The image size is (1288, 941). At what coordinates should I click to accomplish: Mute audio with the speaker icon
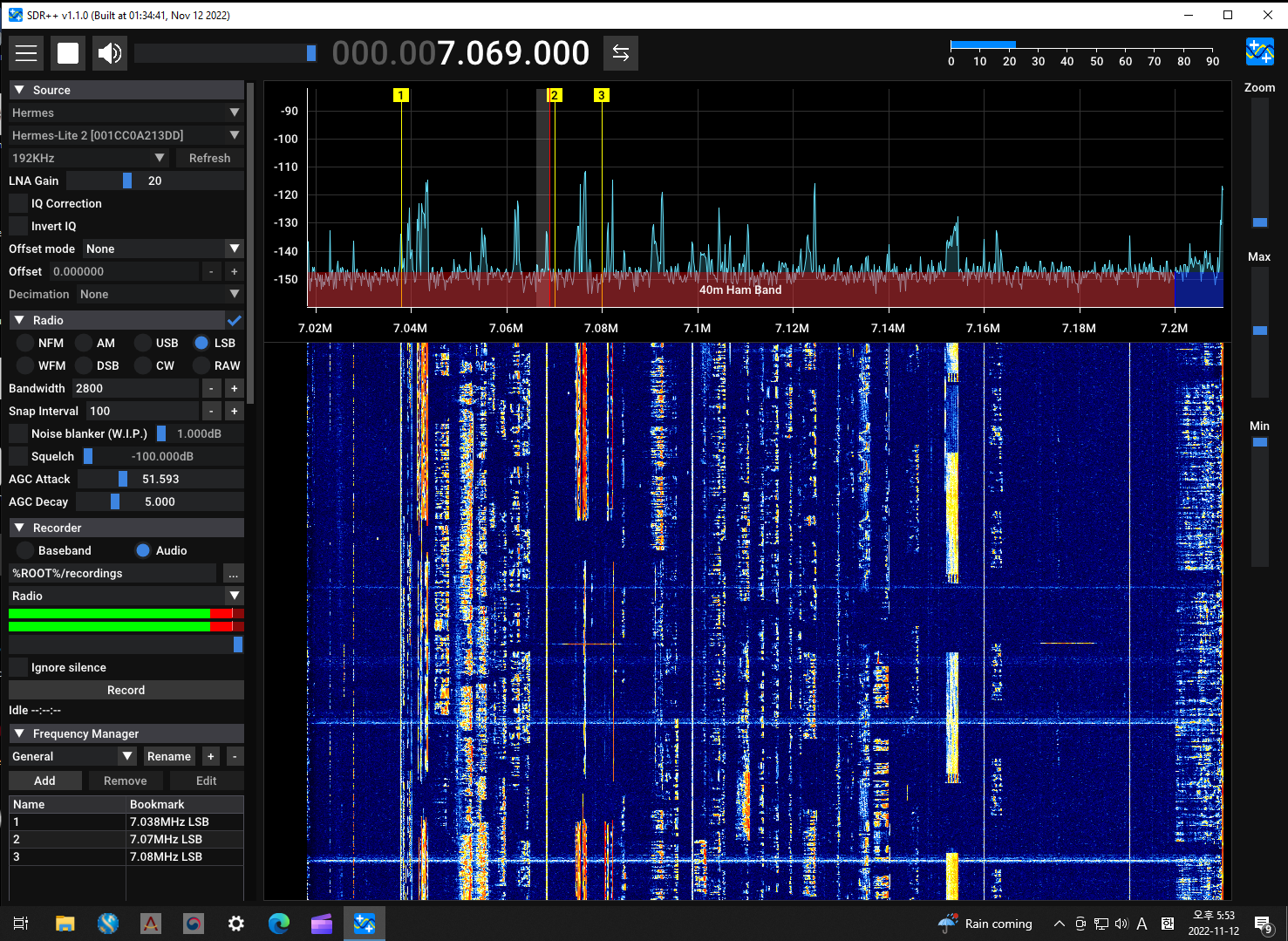tap(109, 53)
